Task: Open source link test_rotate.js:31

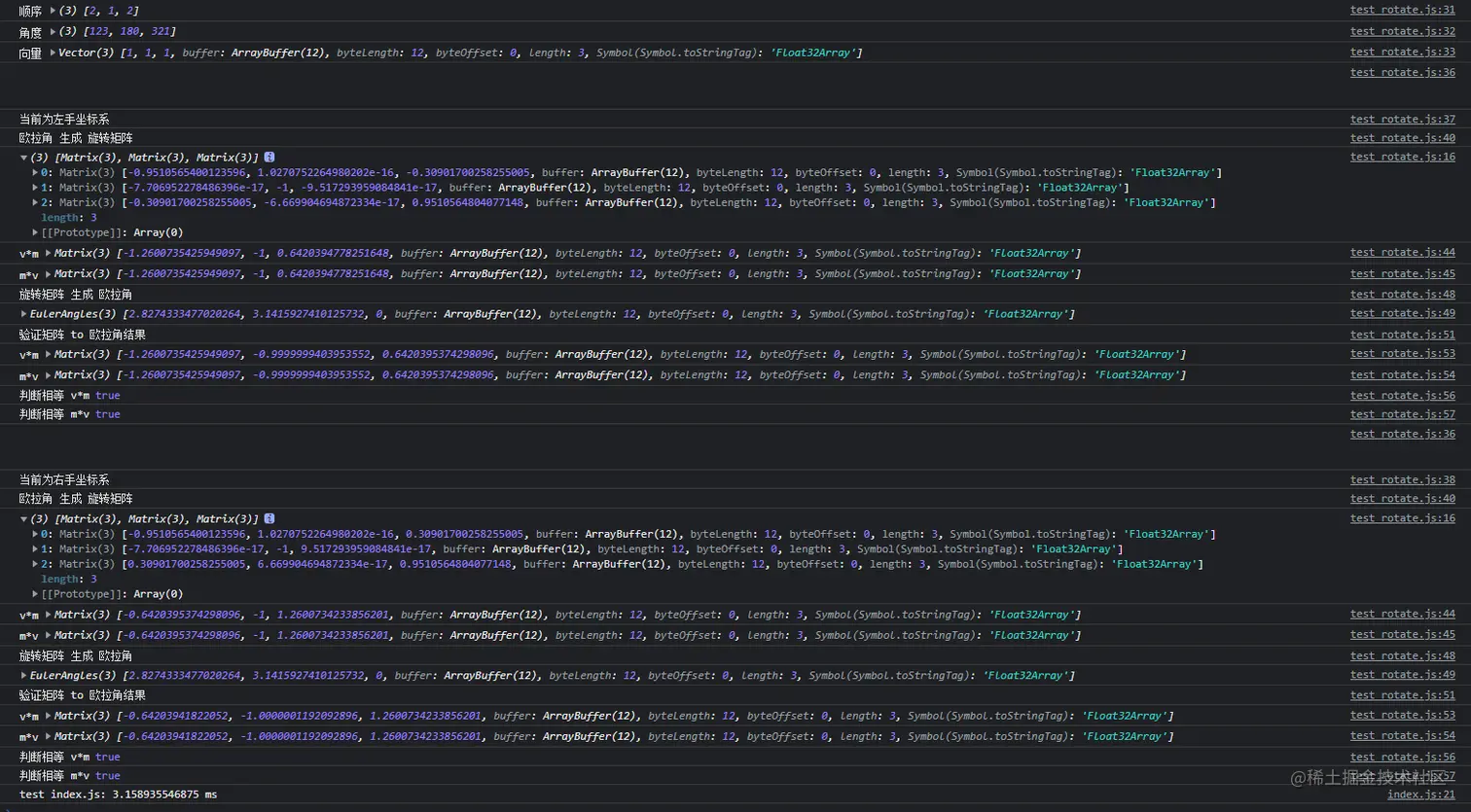Action: 1403,10
